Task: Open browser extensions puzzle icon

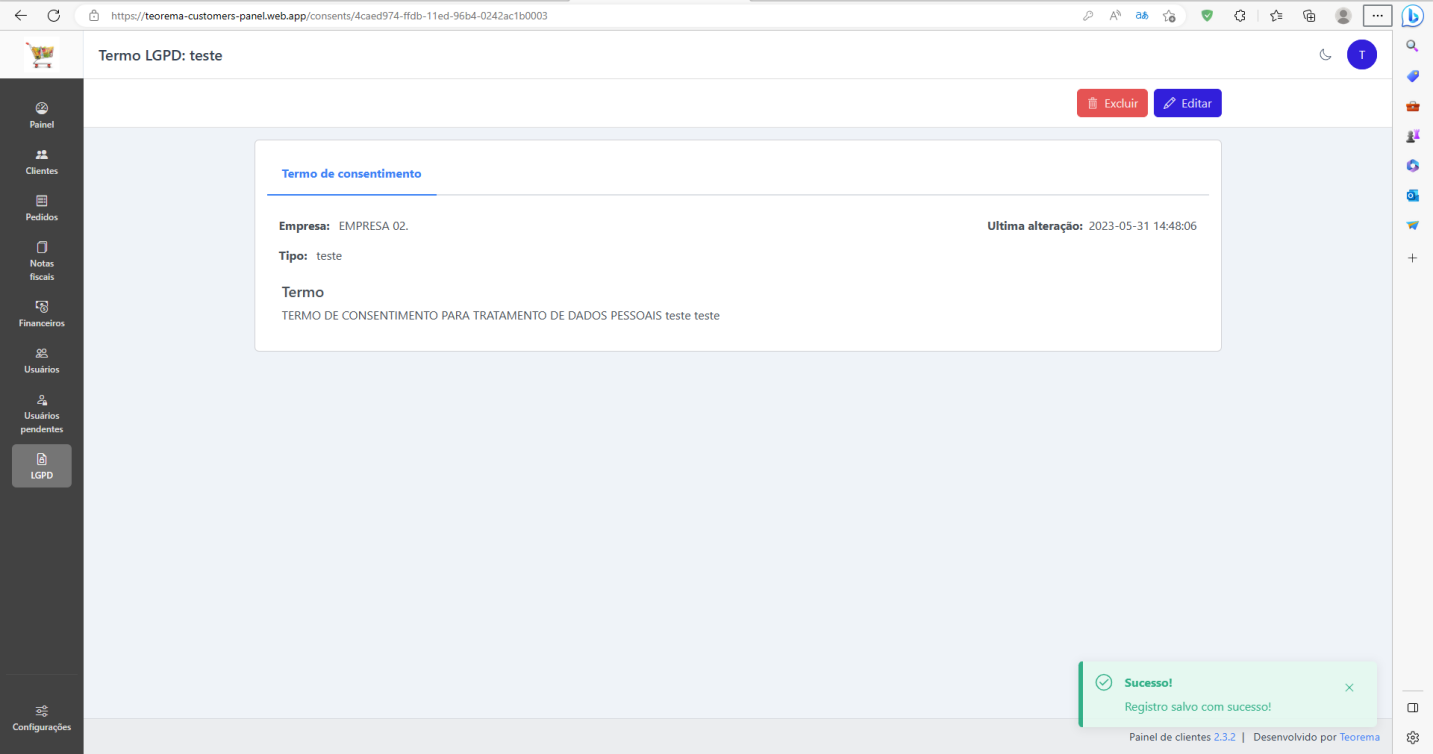Action: point(1240,15)
